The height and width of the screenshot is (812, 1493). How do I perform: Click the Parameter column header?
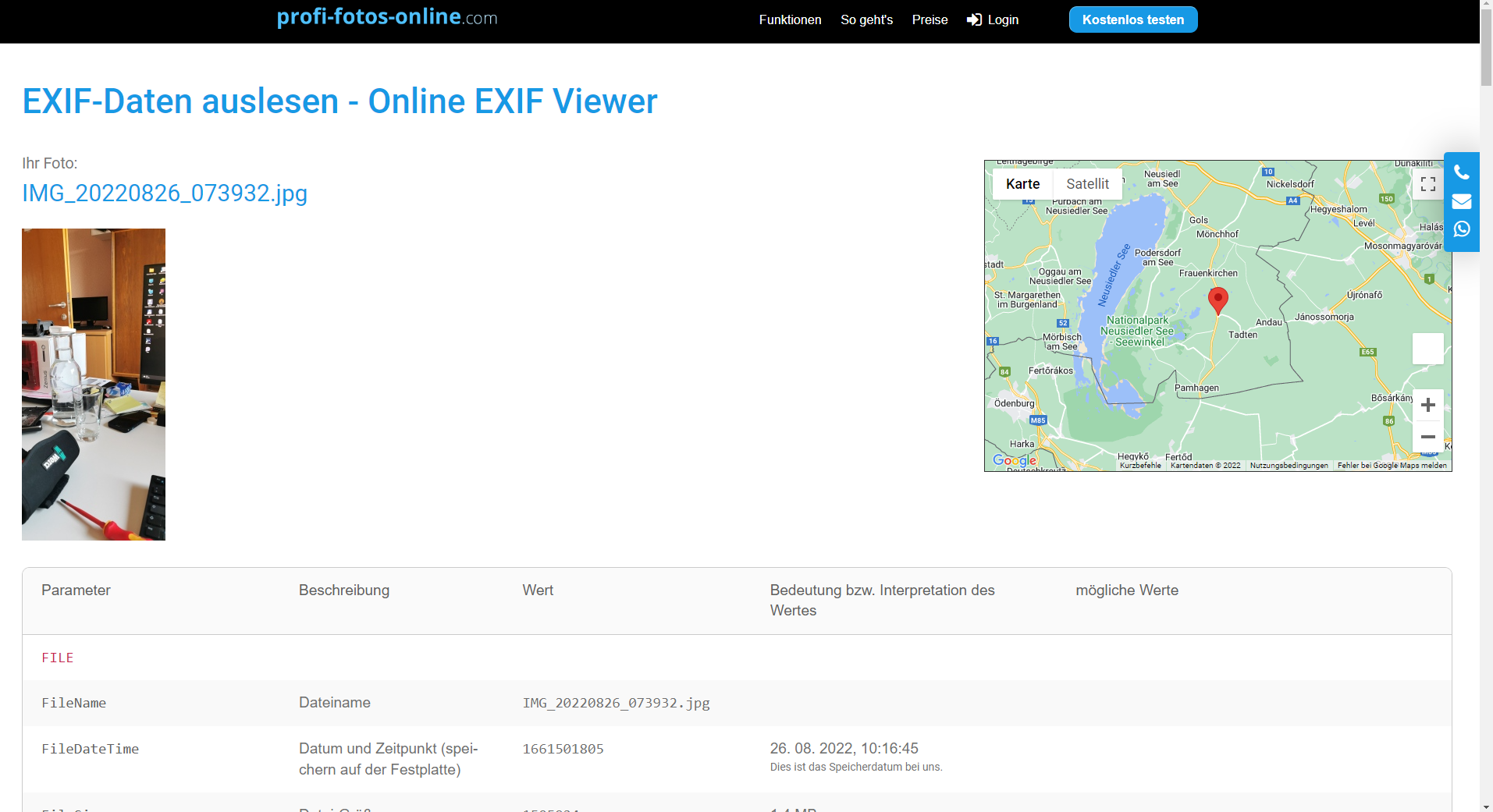pos(76,590)
